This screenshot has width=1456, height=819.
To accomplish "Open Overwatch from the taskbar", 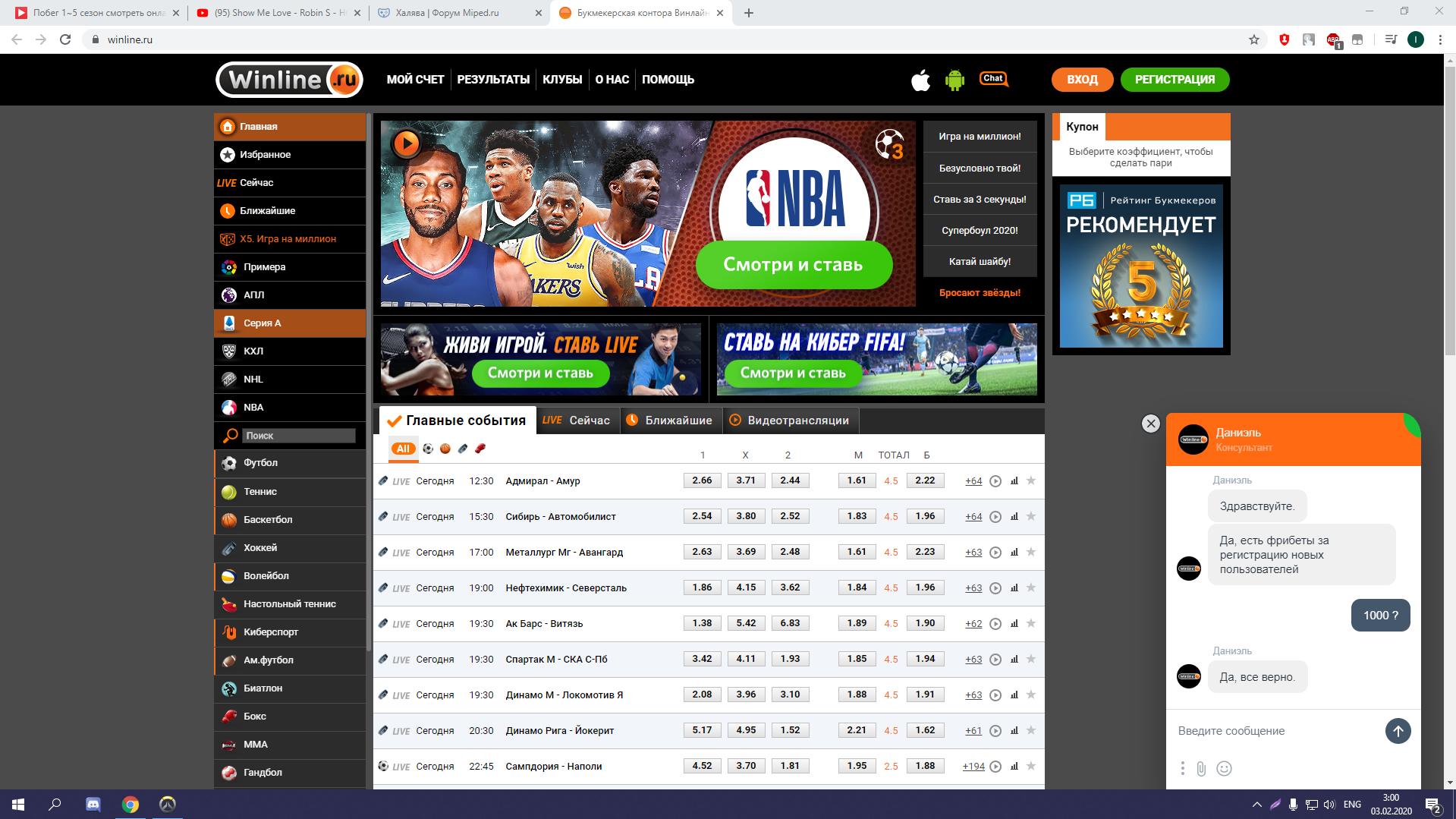I will (168, 804).
